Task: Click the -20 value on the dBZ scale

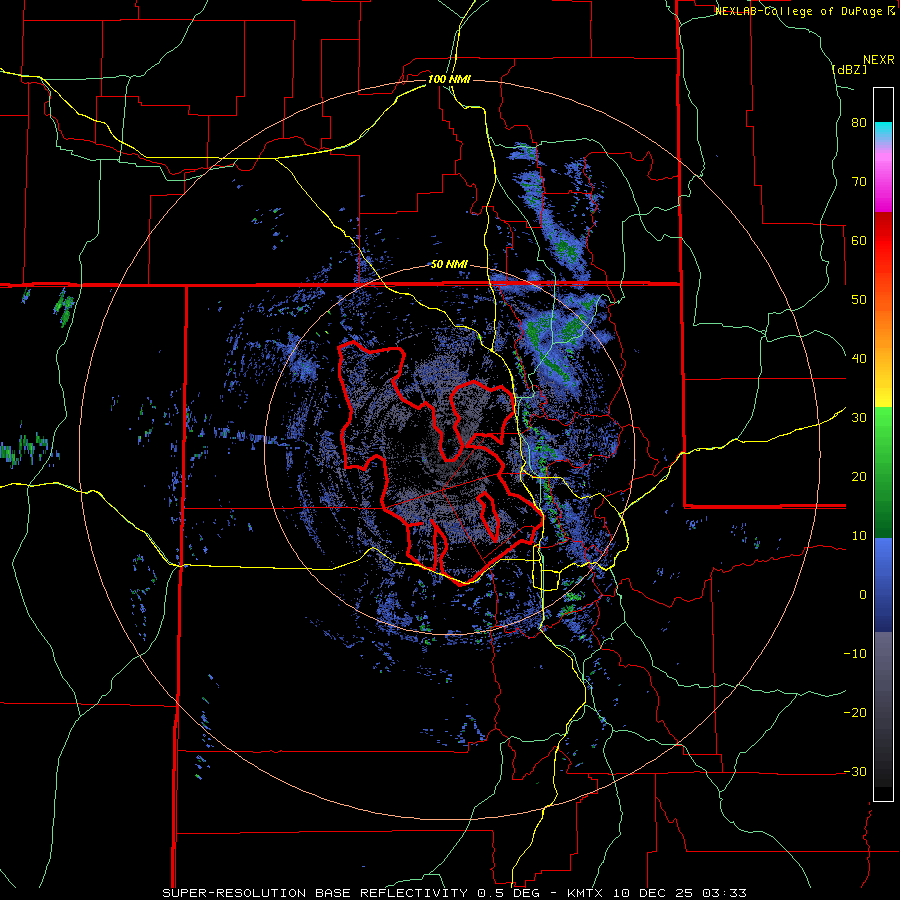Action: (855, 713)
